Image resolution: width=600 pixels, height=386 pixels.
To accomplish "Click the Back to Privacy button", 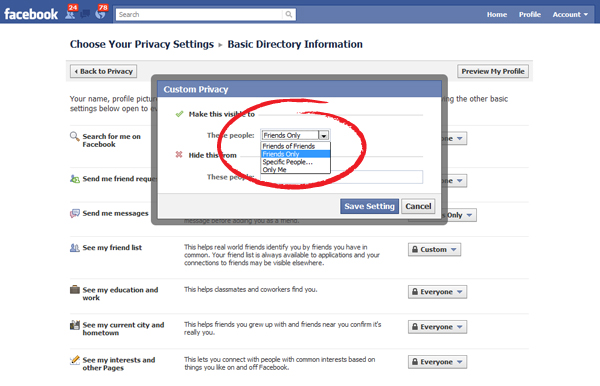I will tap(103, 71).
